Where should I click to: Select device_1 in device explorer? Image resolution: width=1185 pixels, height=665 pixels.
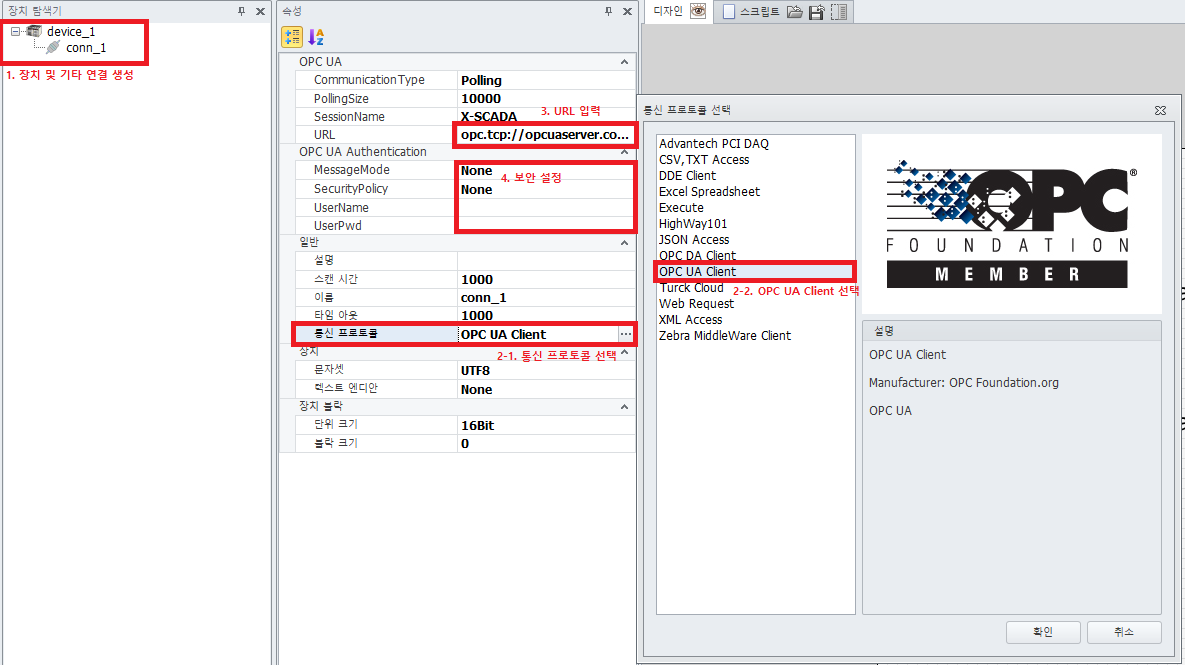tap(71, 32)
